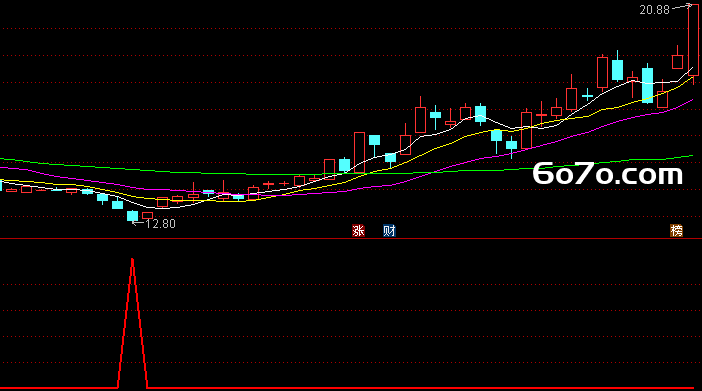Click the 12.80 low price label
Screen dimensions: 702x391
coord(160,223)
